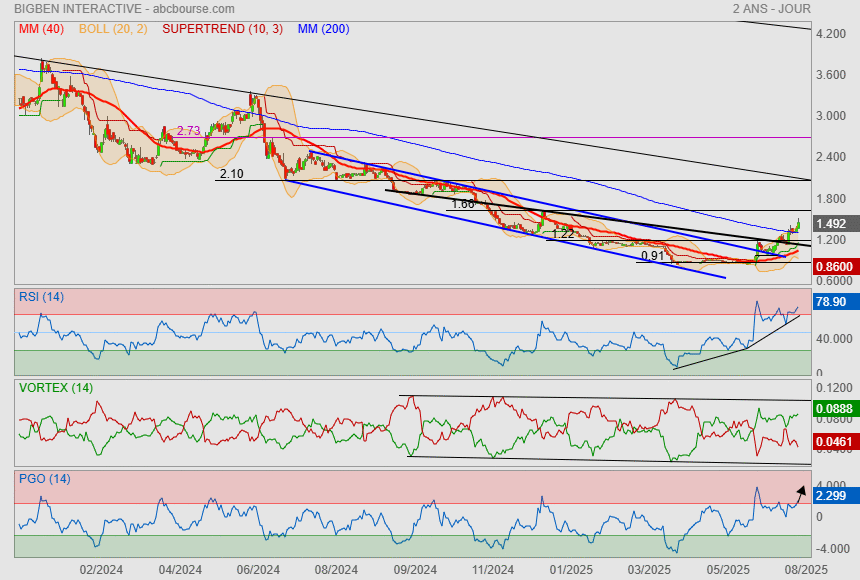This screenshot has width=860, height=580.
Task: Open the VORTEX (14) indicator label
Action: 52,387
